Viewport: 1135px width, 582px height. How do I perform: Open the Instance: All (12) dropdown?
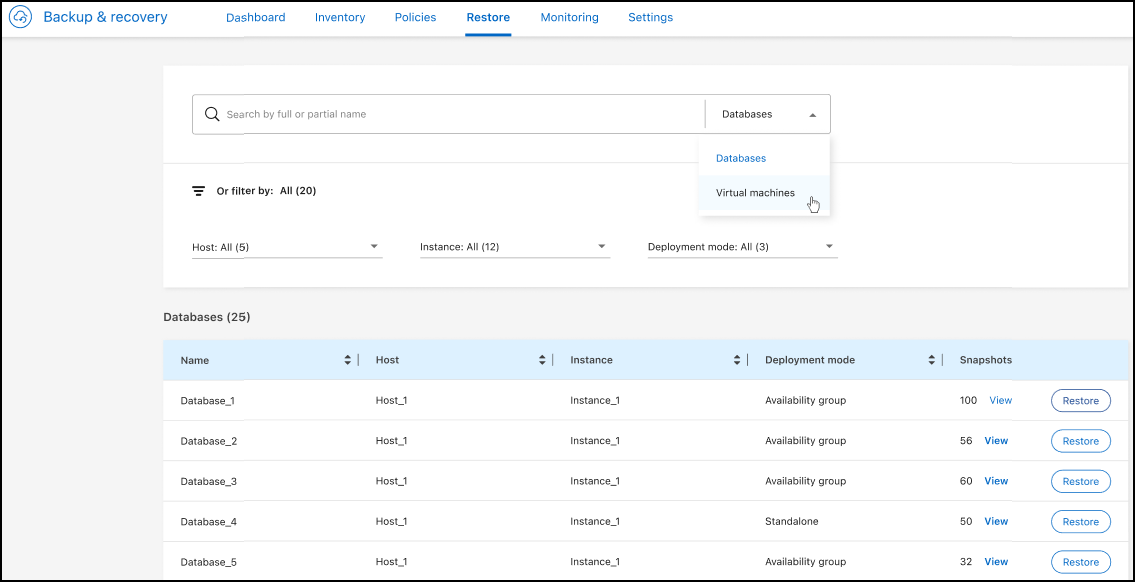coord(601,246)
